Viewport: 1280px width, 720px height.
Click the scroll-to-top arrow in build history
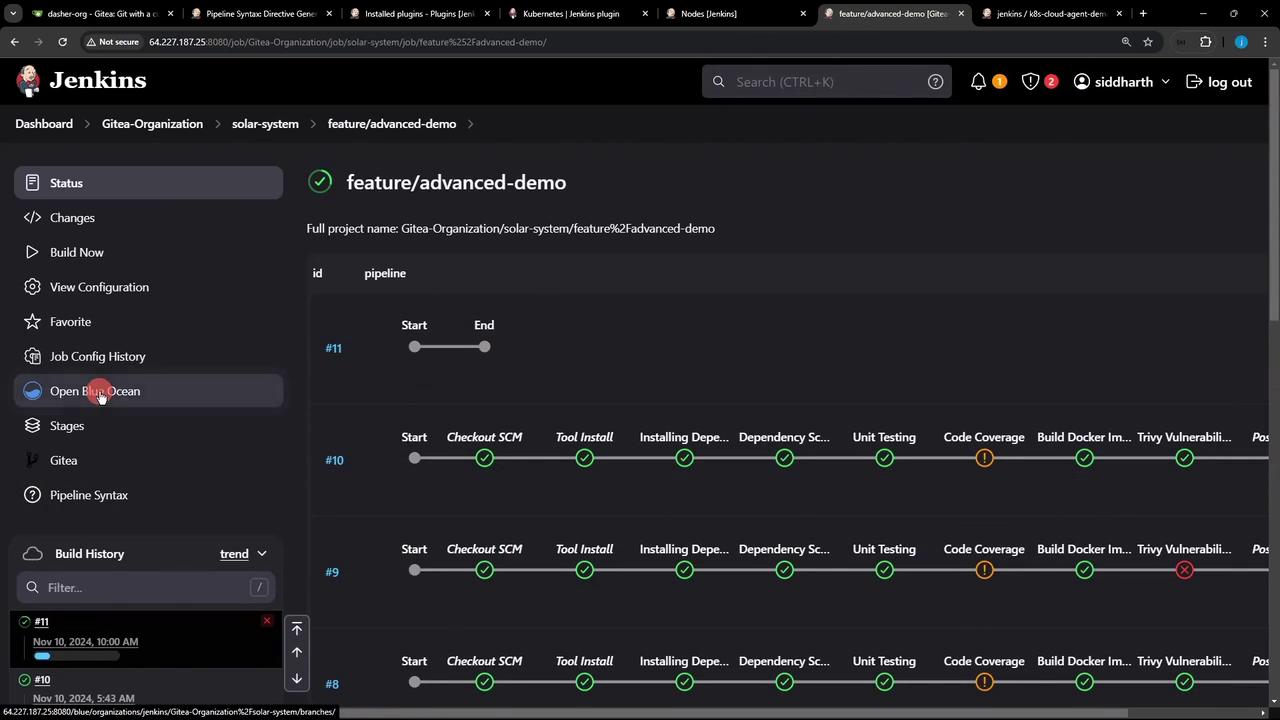click(296, 628)
